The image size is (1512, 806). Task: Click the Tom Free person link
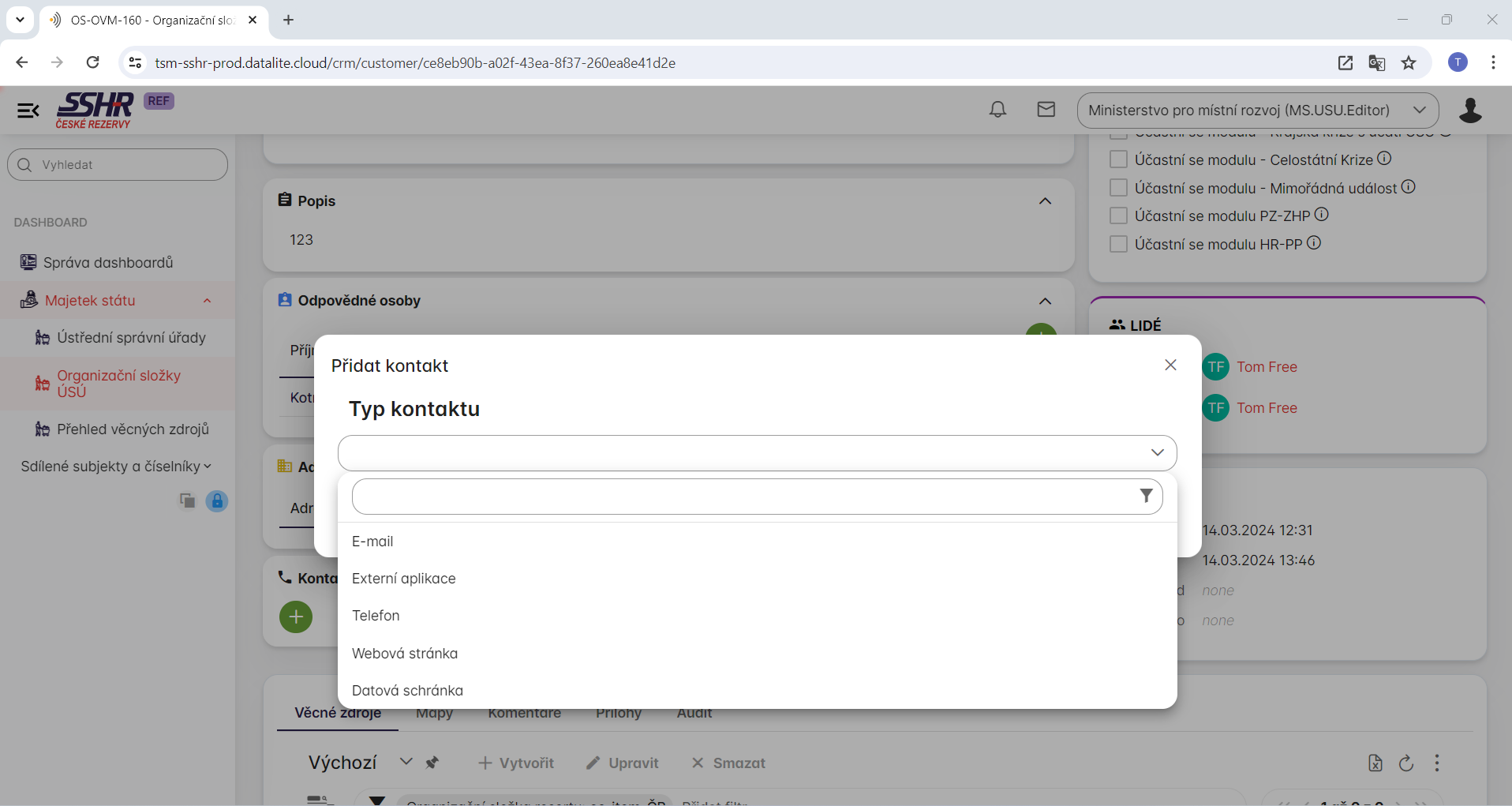coord(1267,367)
